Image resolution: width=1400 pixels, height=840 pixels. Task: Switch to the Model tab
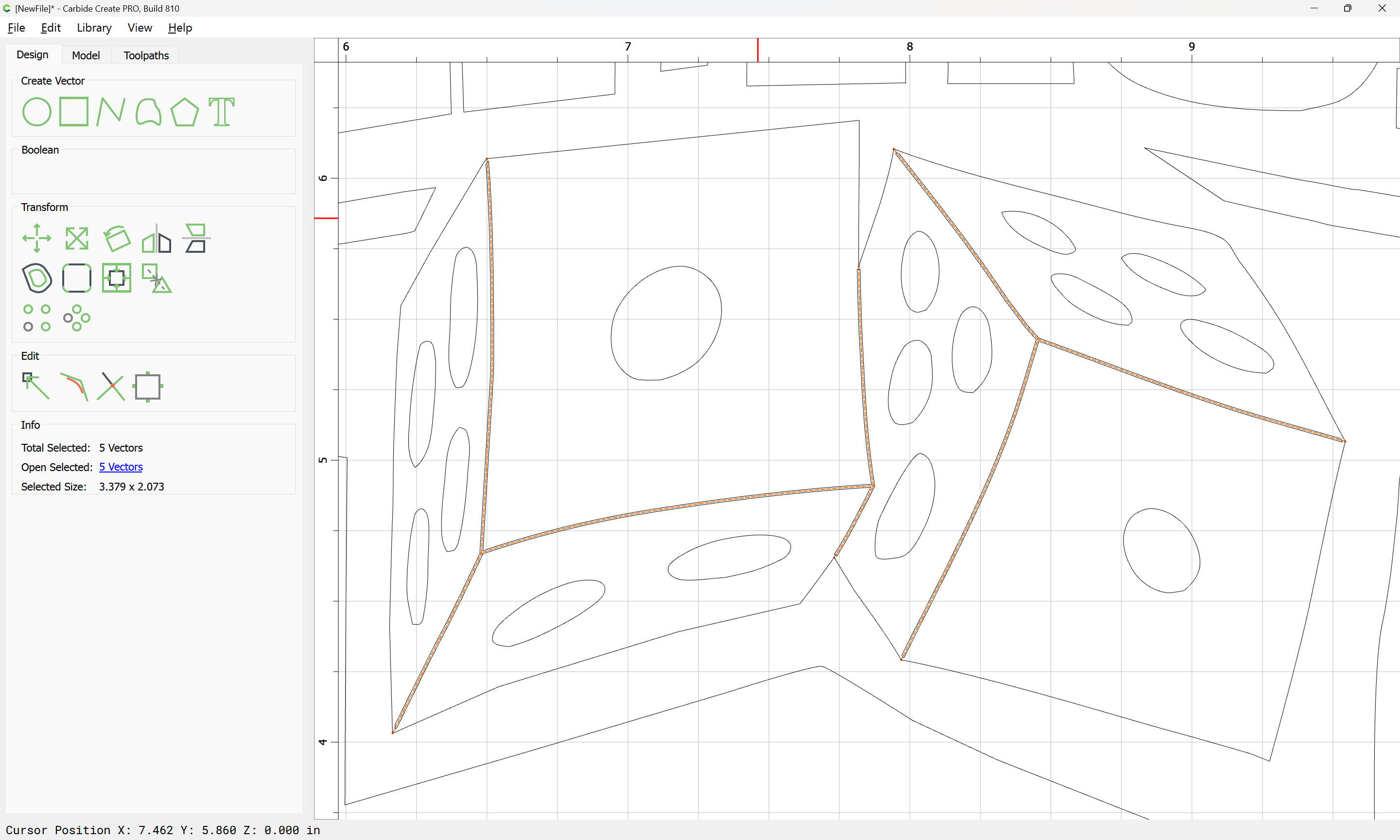[x=86, y=55]
